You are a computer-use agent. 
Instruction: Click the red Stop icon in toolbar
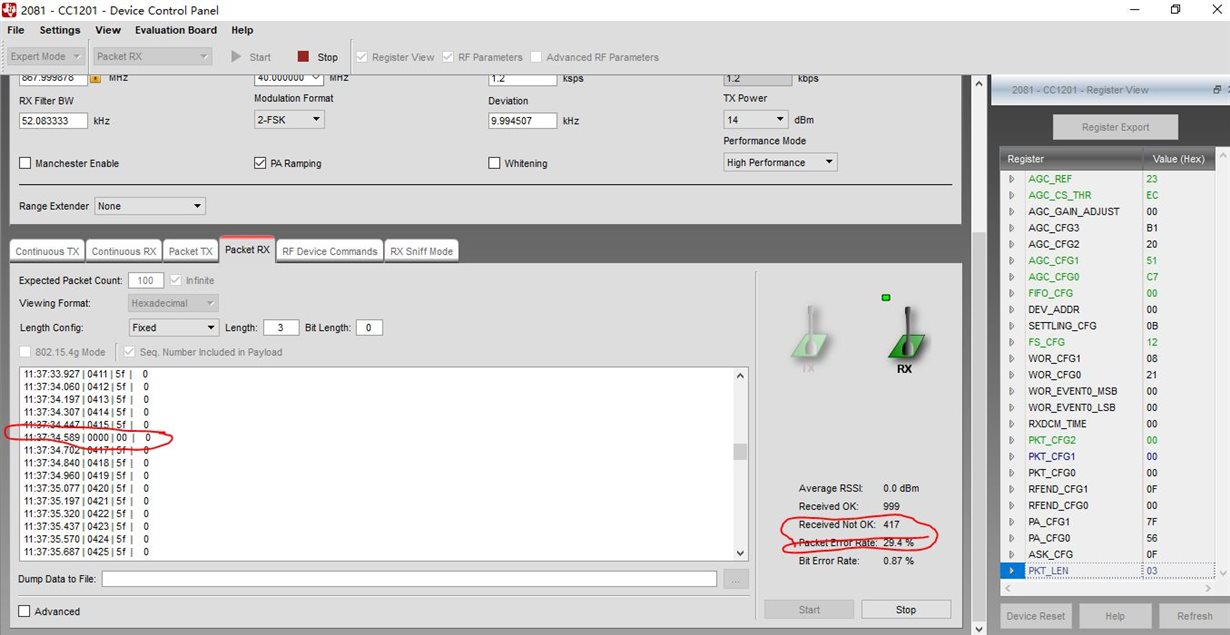pos(303,57)
